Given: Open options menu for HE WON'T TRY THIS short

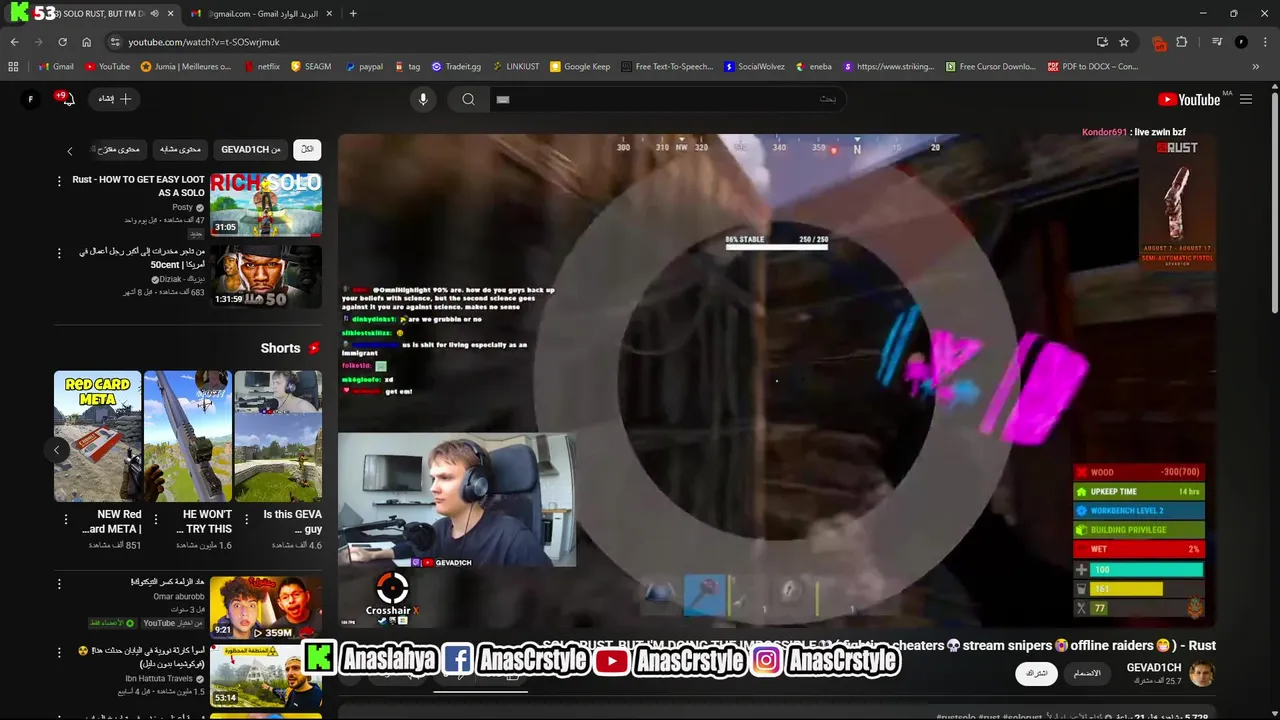Looking at the screenshot, I should pos(156,520).
